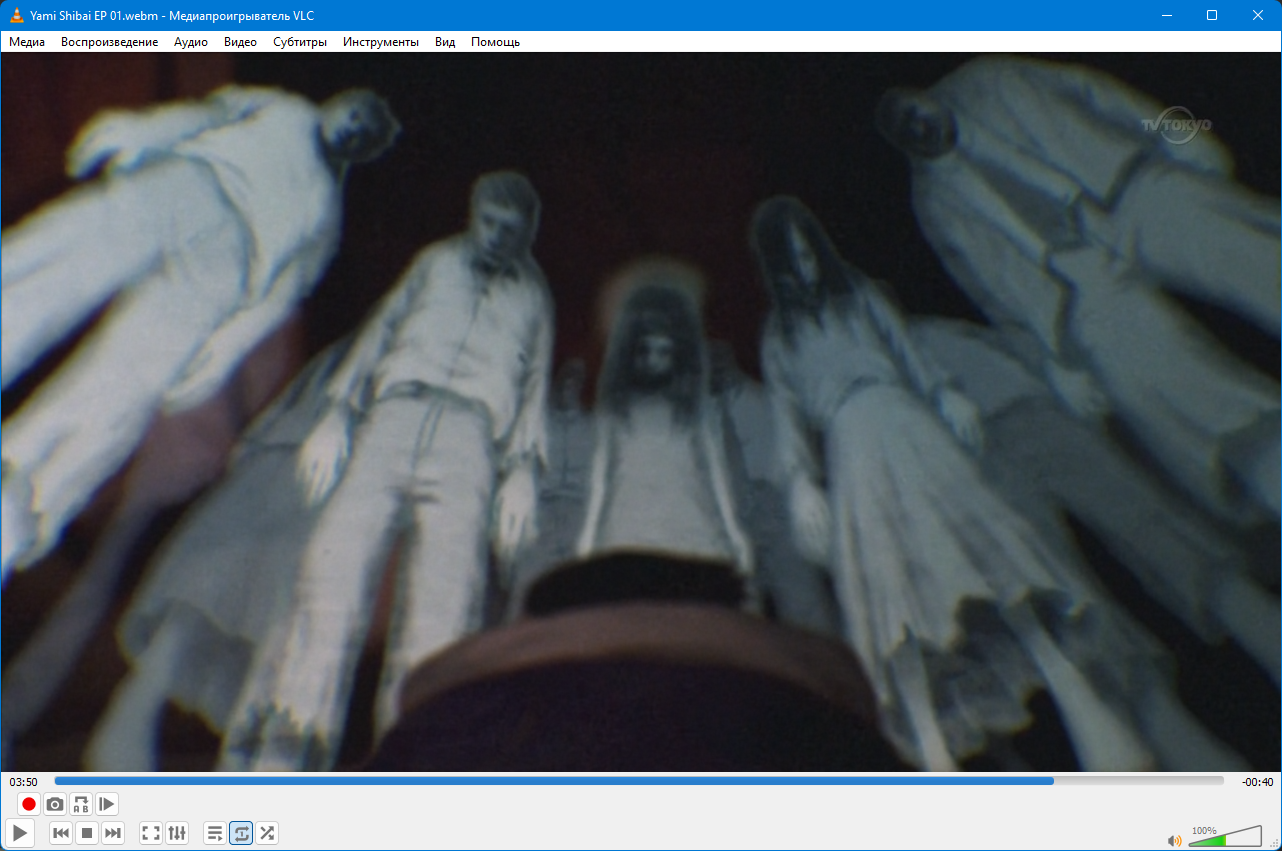Skip to the next media item
Screen dimensions: 1282x851
pyautogui.click(x=113, y=833)
